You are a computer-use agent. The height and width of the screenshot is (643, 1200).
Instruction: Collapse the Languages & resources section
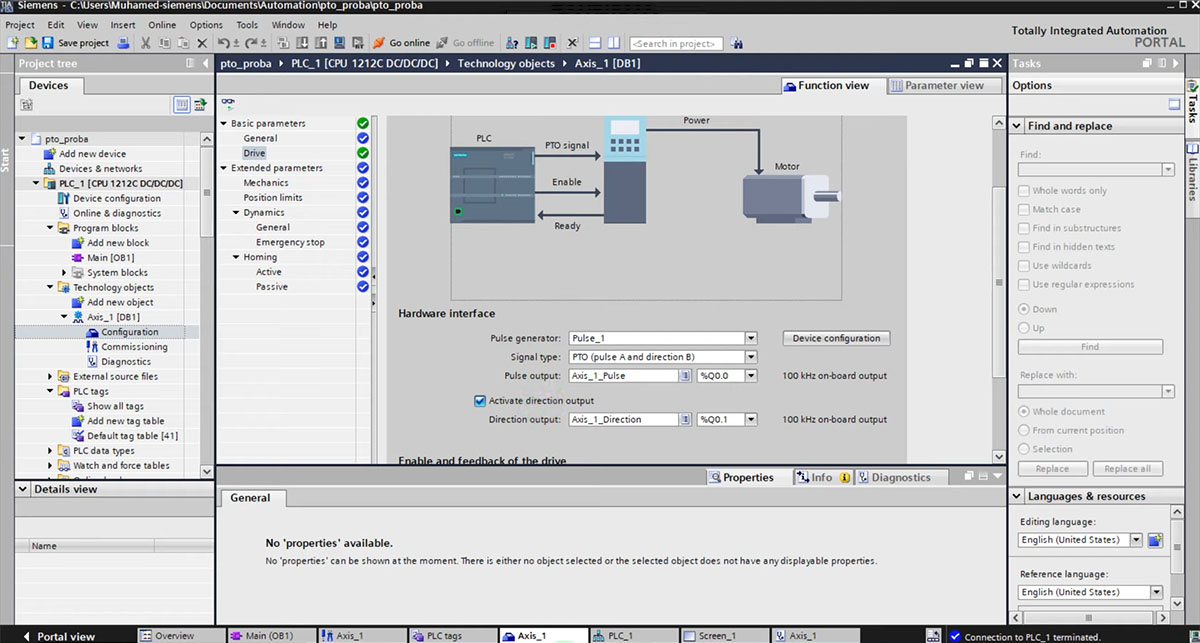1017,496
